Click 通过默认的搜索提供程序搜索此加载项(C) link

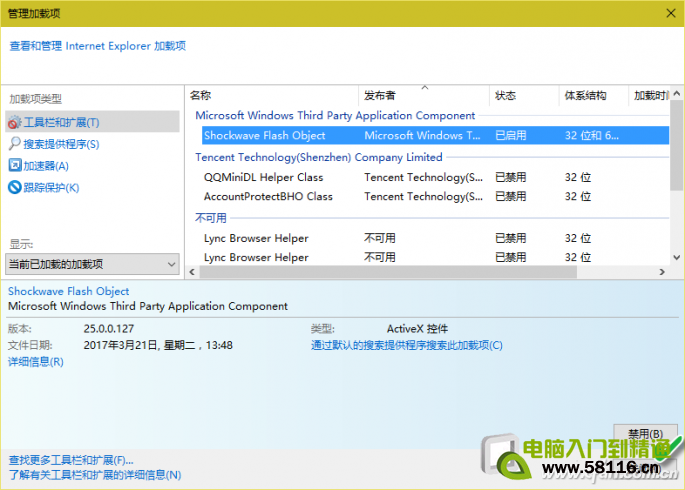(407, 345)
